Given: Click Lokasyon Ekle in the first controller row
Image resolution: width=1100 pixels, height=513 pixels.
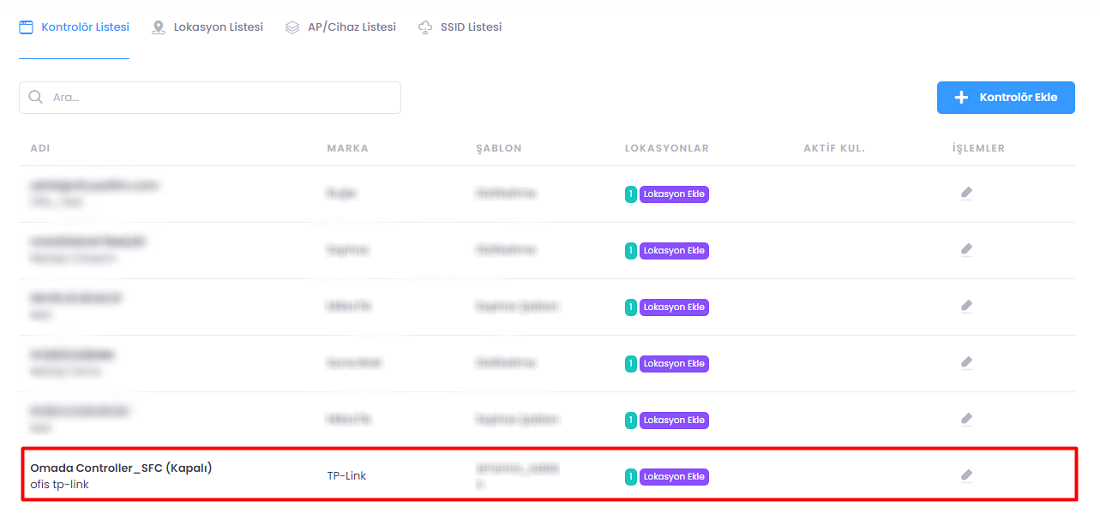Looking at the screenshot, I should [674, 194].
